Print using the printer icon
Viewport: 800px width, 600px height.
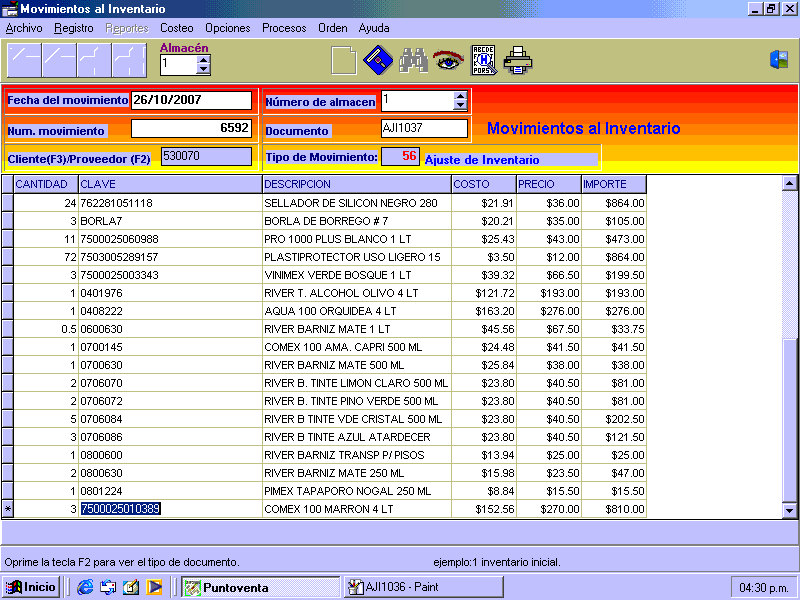click(x=518, y=61)
